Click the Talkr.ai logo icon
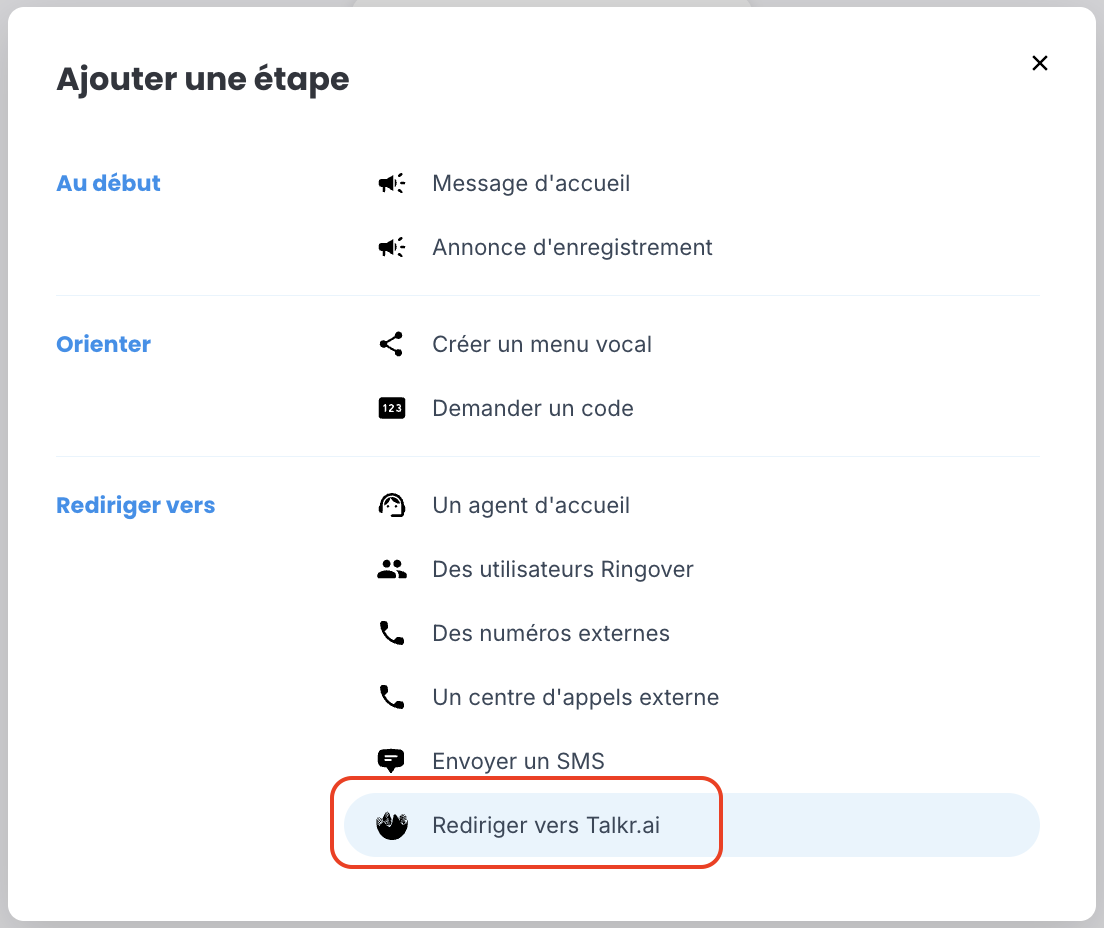This screenshot has width=1104, height=928. click(391, 825)
